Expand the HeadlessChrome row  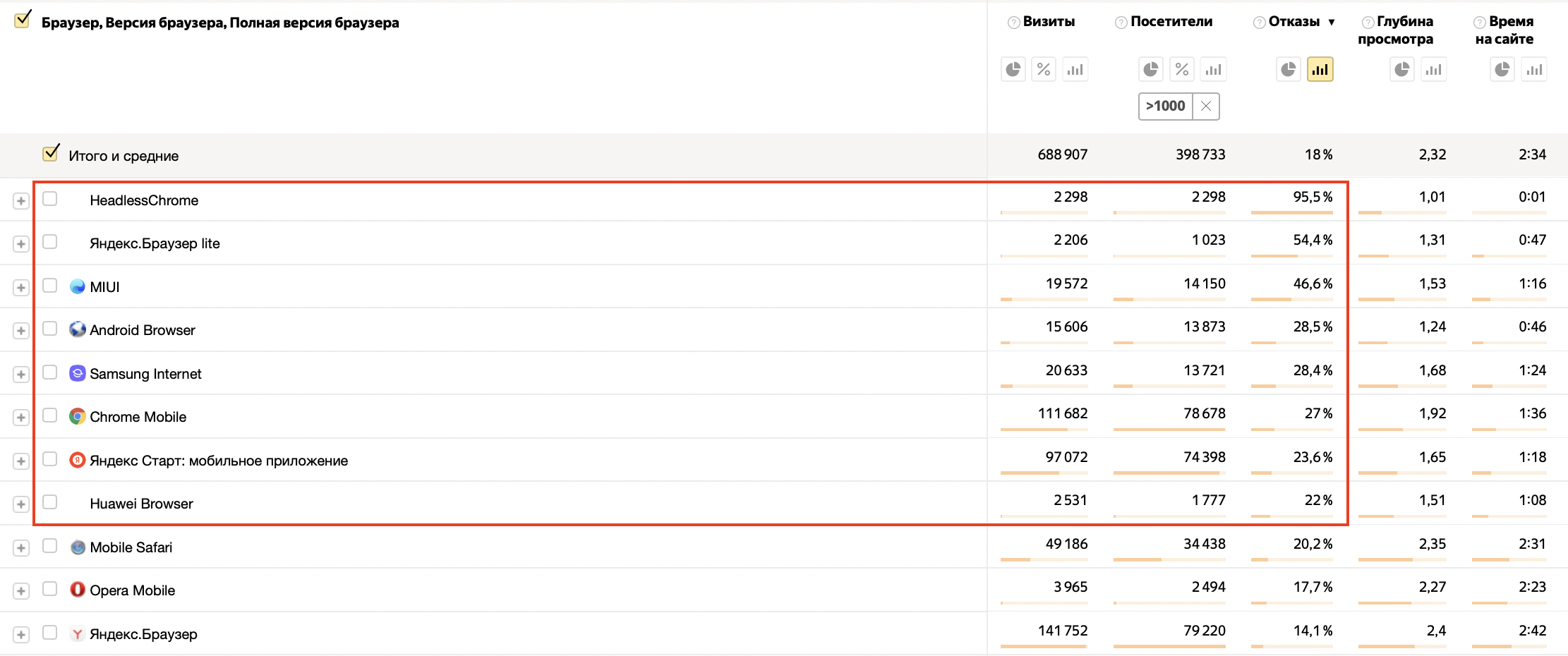pyautogui.click(x=21, y=201)
